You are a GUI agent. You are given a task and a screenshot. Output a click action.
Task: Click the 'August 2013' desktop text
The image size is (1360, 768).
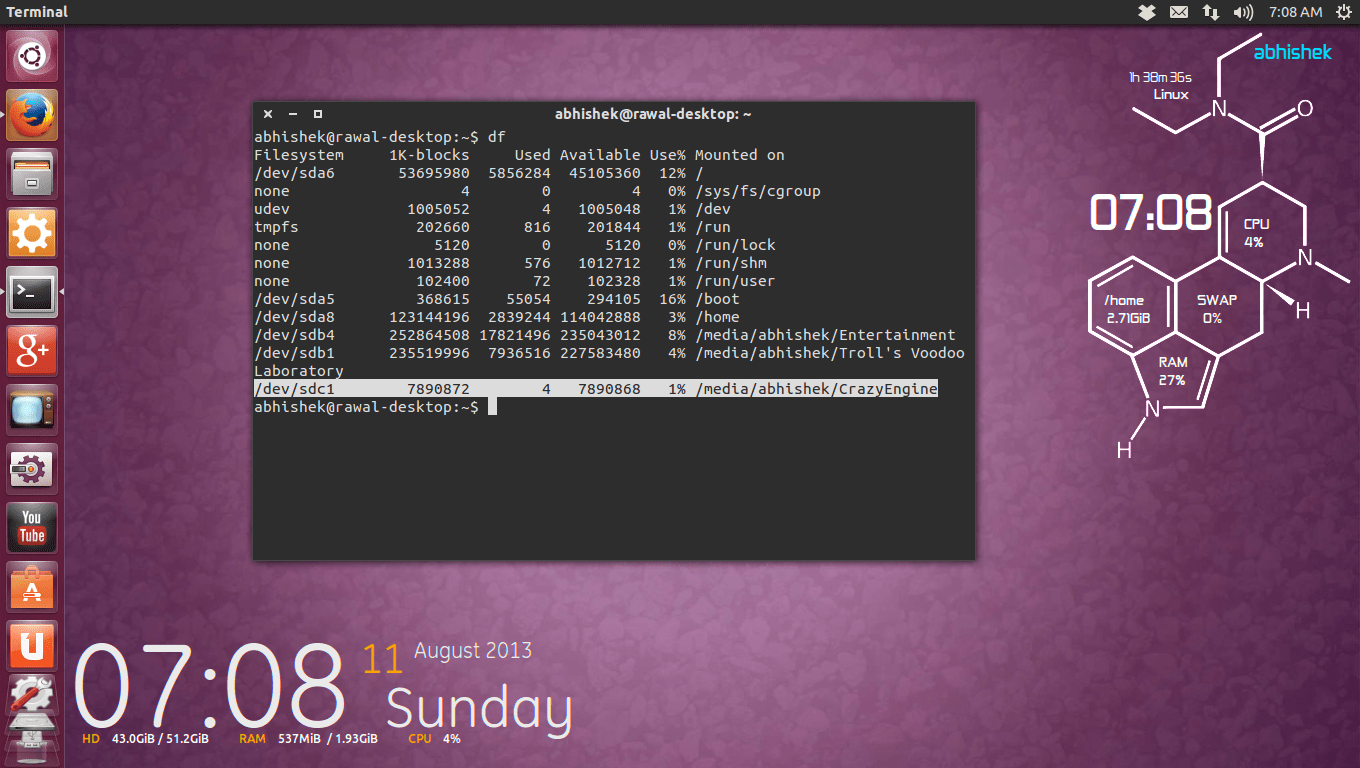click(473, 650)
